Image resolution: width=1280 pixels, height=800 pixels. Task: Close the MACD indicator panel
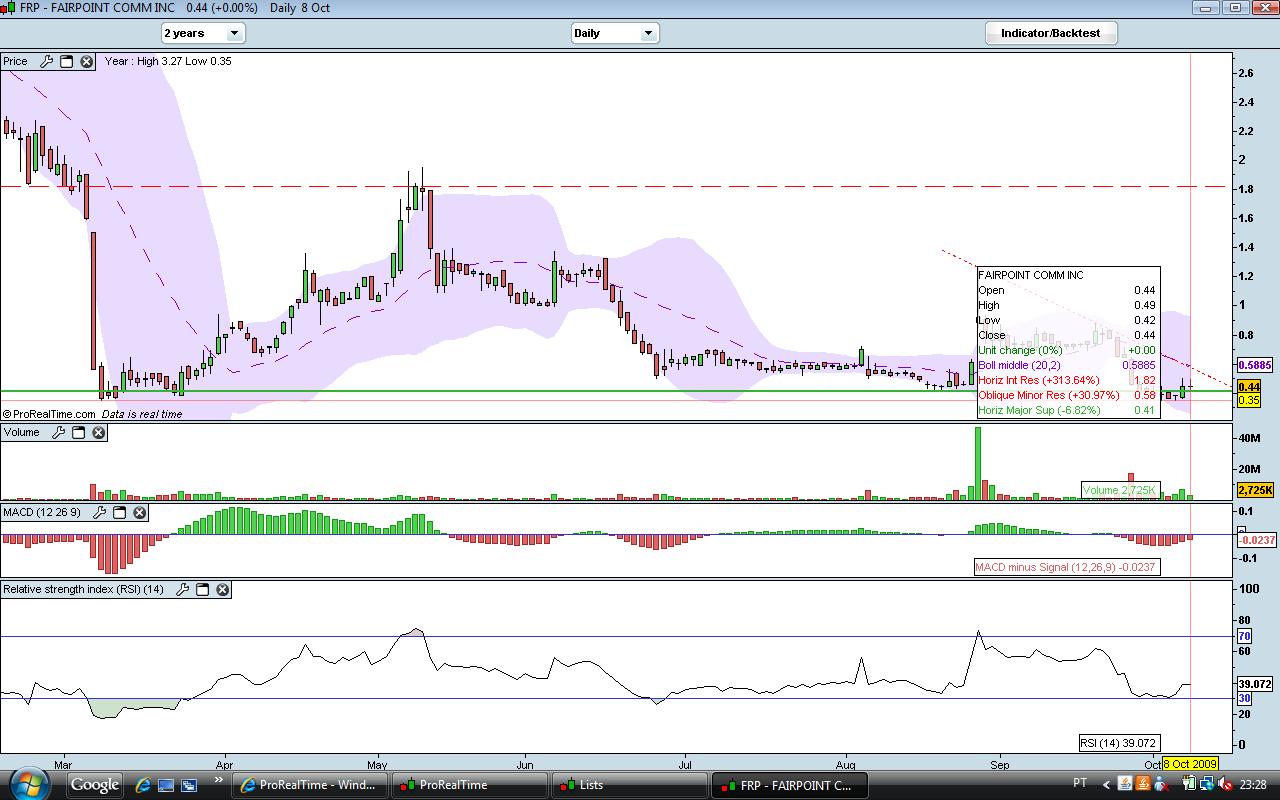(x=139, y=512)
